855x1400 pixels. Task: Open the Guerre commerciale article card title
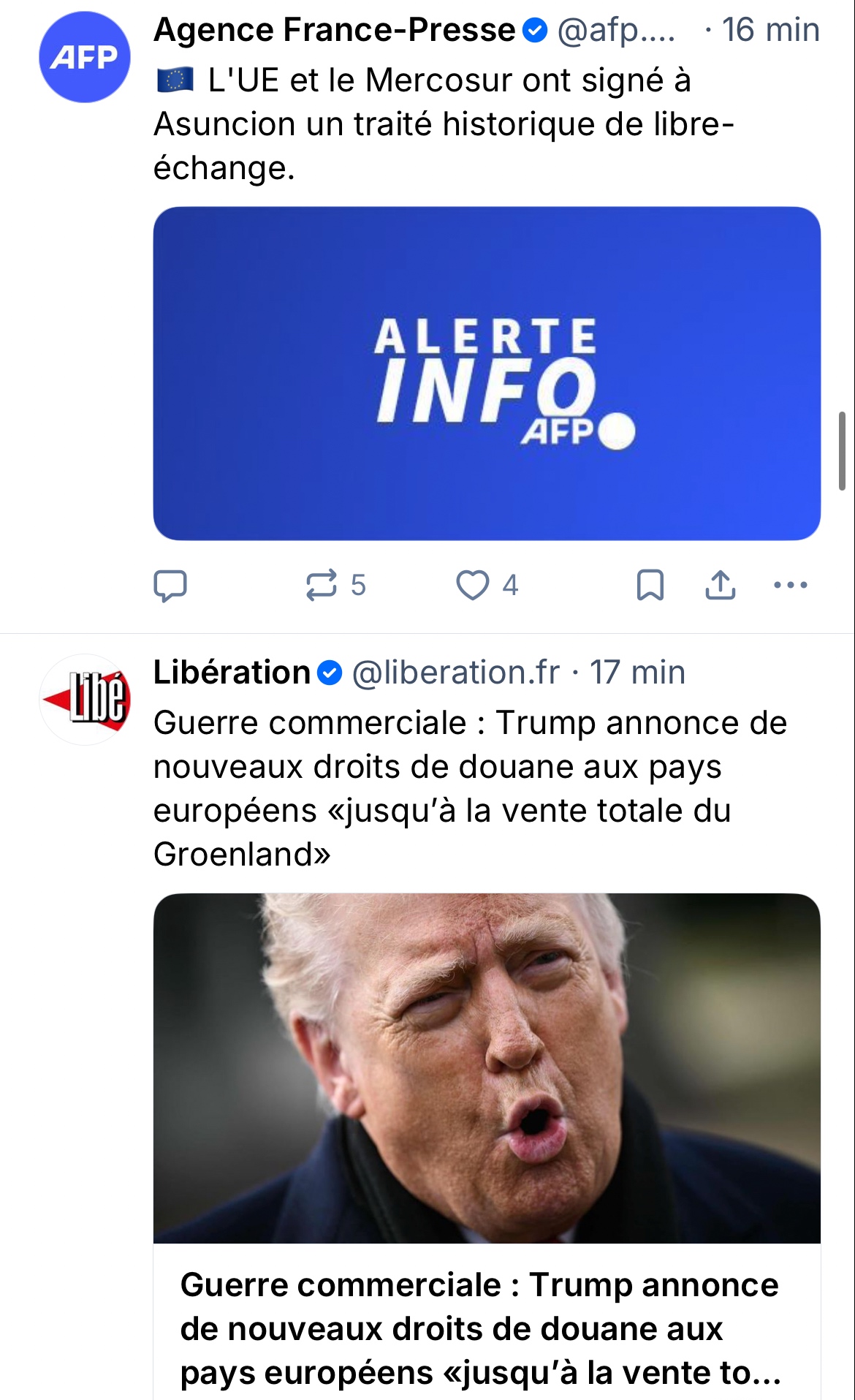[480, 1329]
